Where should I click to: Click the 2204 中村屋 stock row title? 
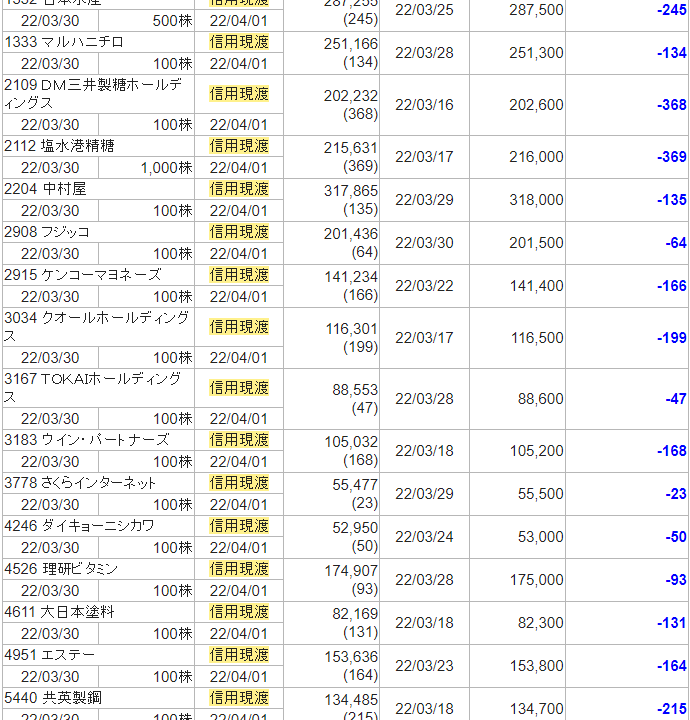(45, 189)
